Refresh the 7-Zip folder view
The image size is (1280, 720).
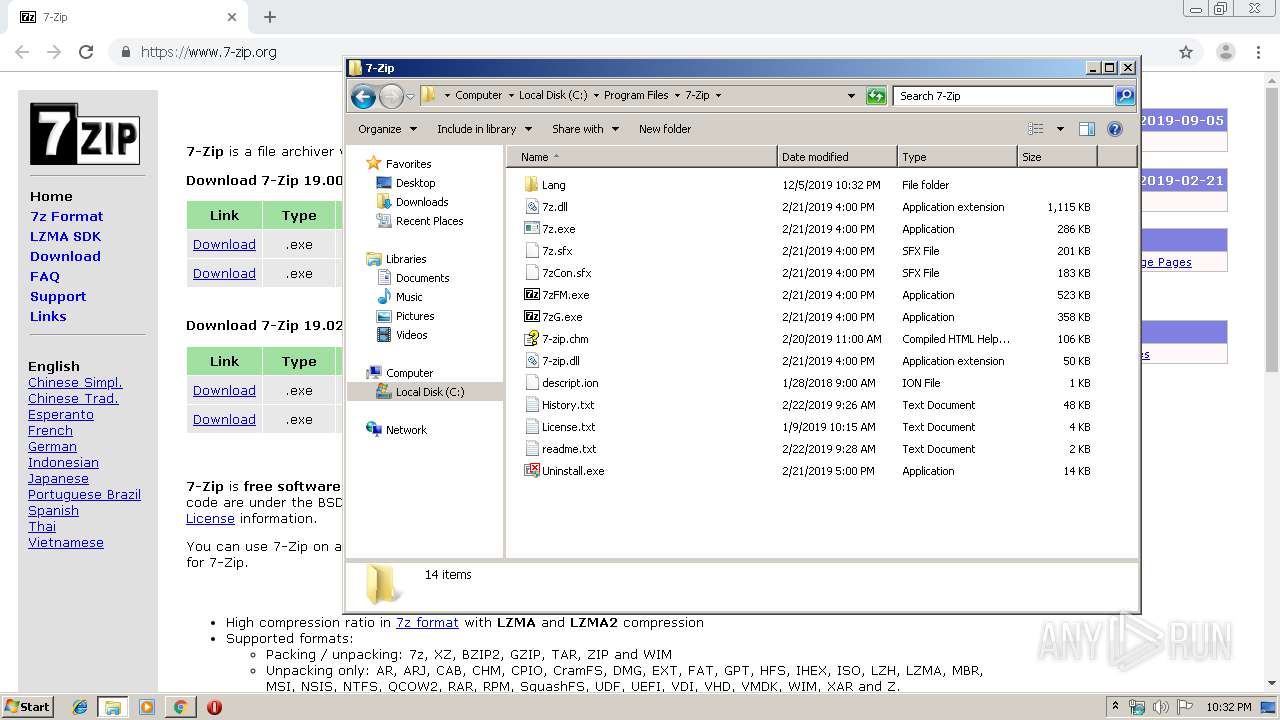(x=876, y=96)
